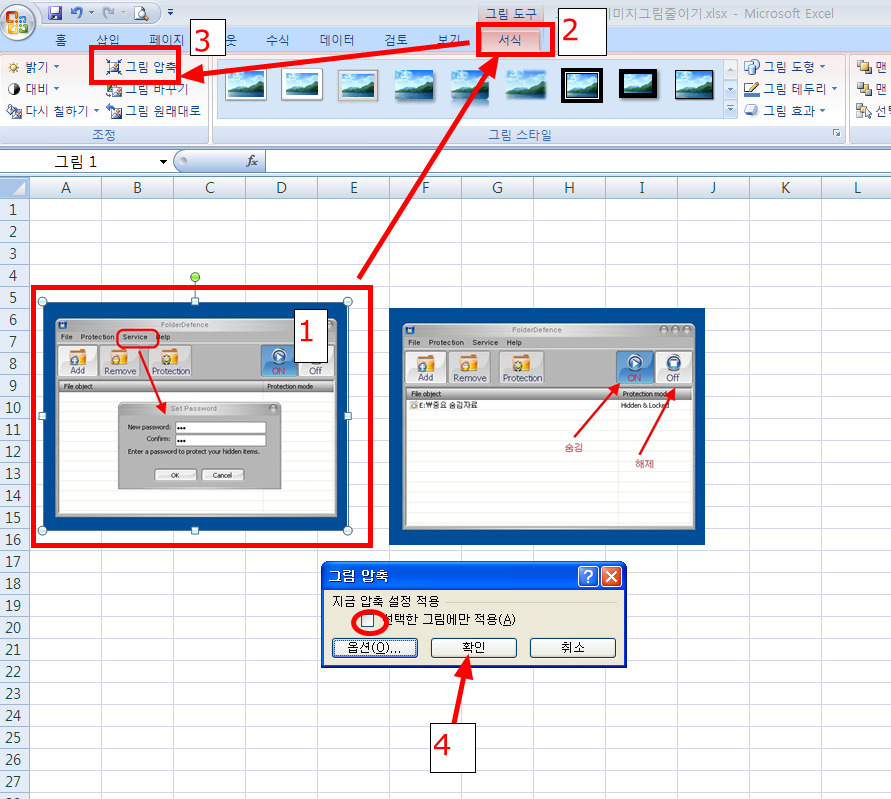The width and height of the screenshot is (891, 799).
Task: Click 그림 원래대로 (Reset Picture)
Action: pyautogui.click(x=153, y=111)
